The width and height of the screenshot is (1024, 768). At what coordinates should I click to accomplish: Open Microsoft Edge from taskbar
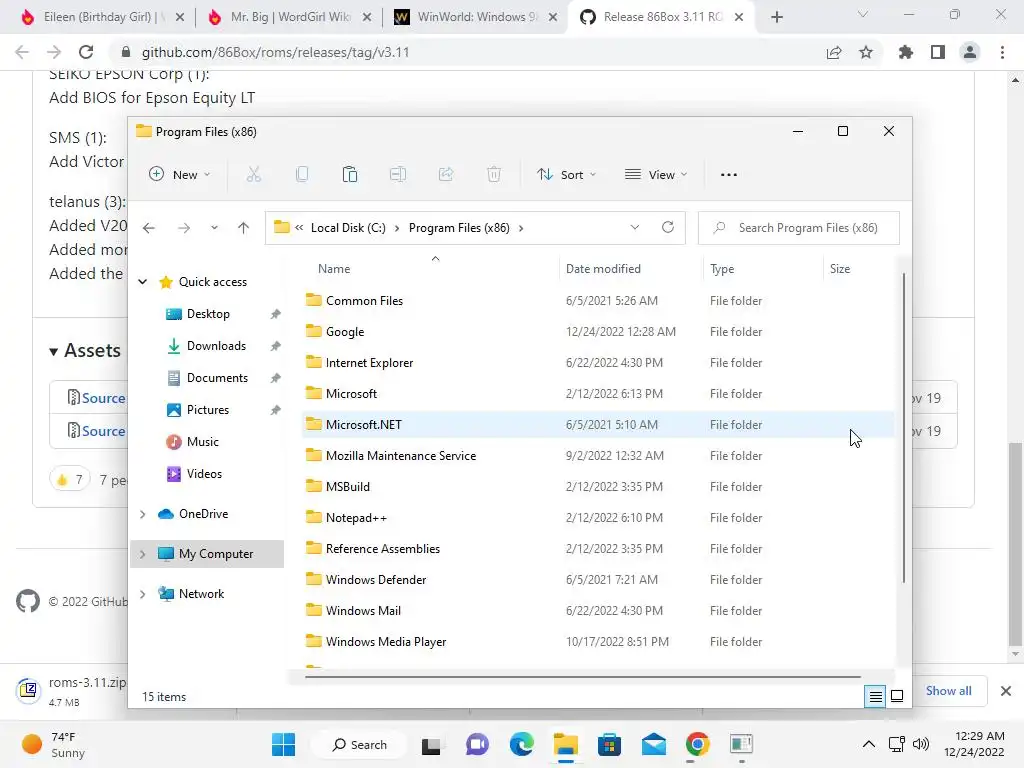(x=521, y=744)
